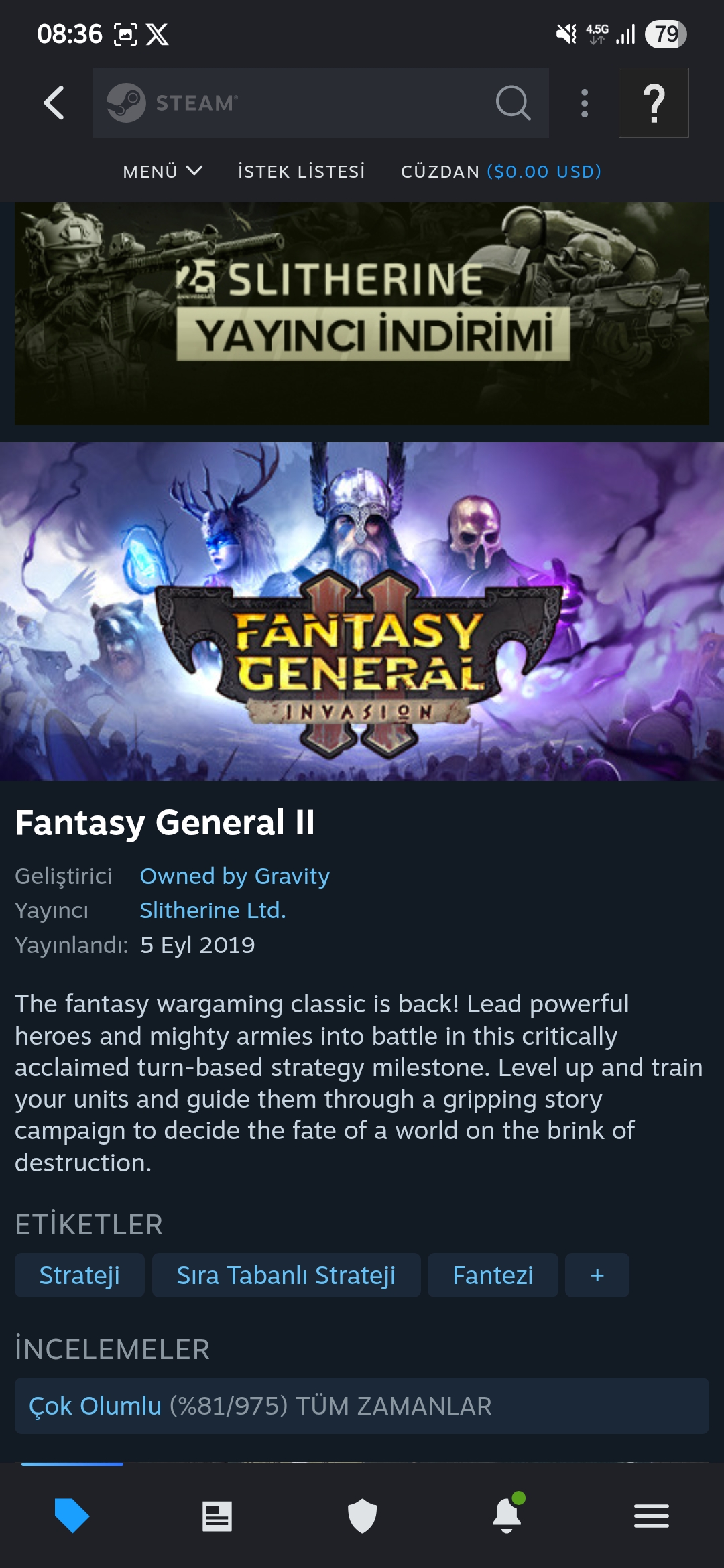
Task: Open search with the magnifier icon
Action: 514,103
